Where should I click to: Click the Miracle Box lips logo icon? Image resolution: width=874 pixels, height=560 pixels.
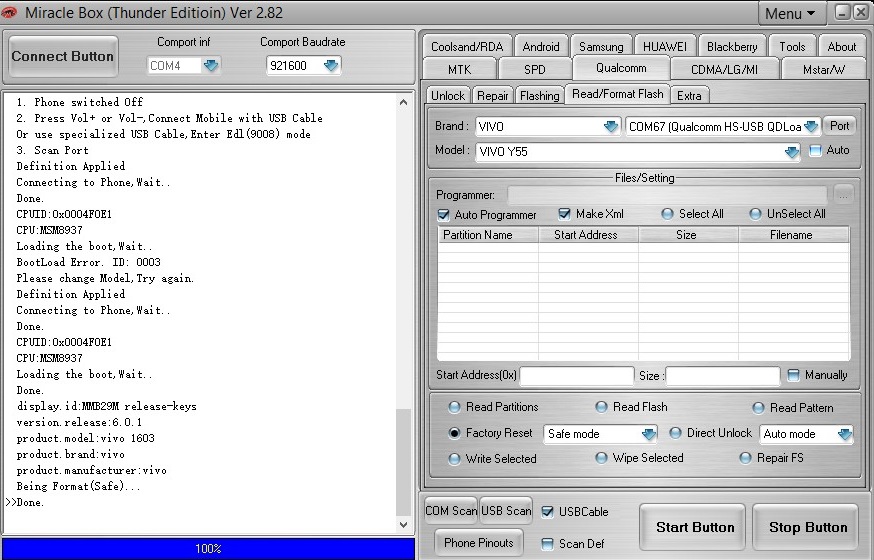point(8,12)
